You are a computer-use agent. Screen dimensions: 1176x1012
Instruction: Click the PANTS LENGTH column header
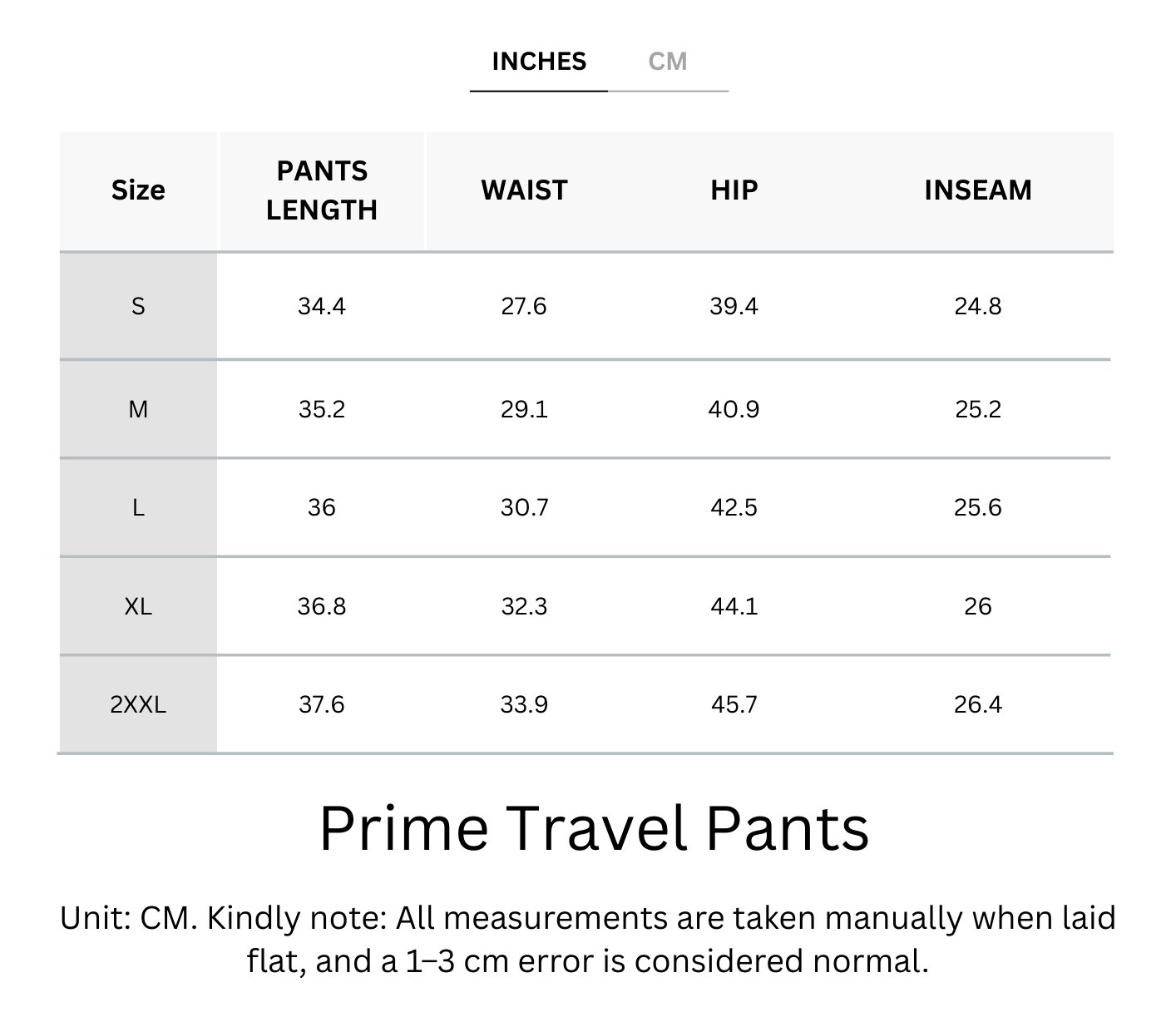(x=321, y=190)
